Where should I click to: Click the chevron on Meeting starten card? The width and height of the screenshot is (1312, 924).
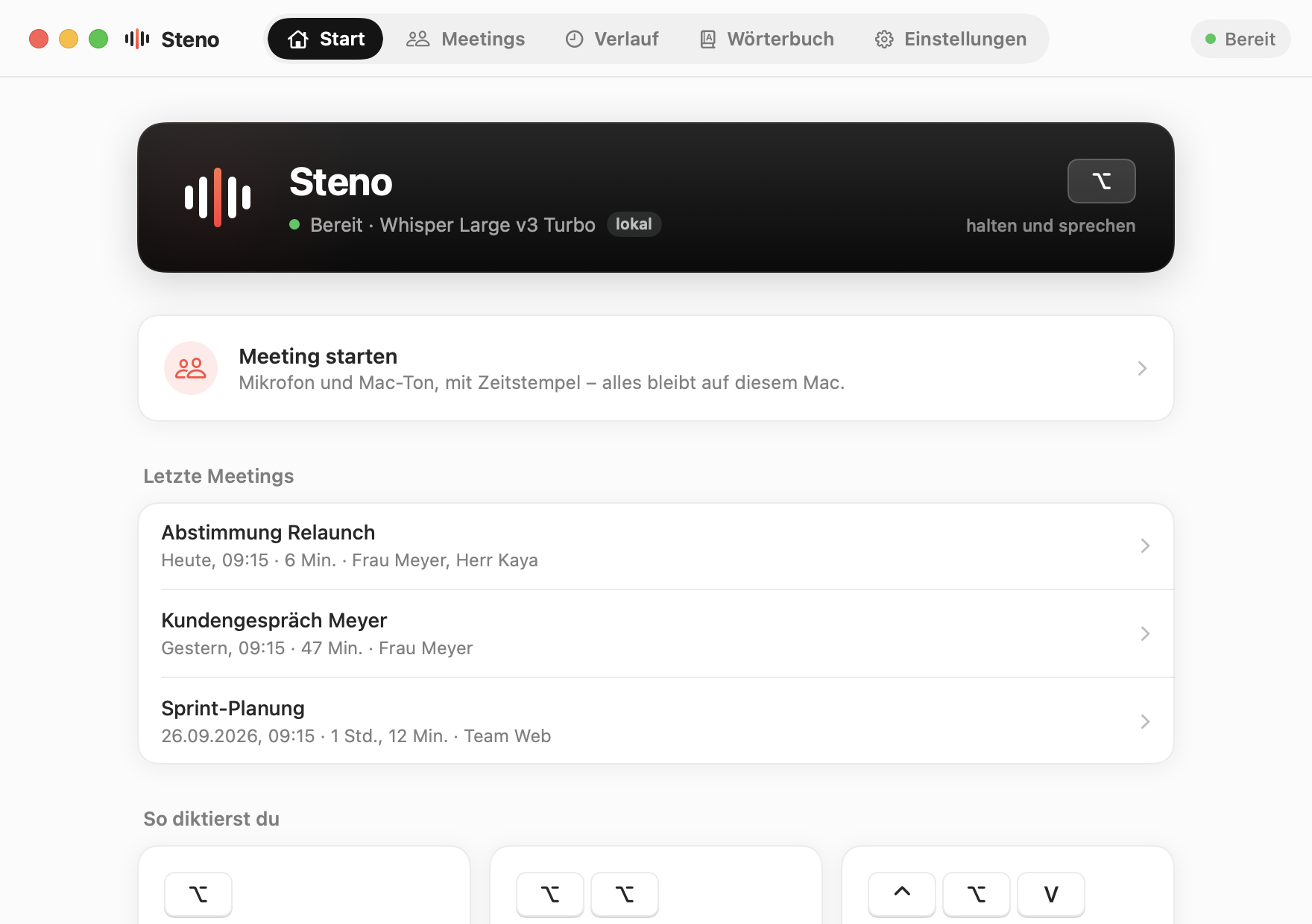coord(1142,368)
